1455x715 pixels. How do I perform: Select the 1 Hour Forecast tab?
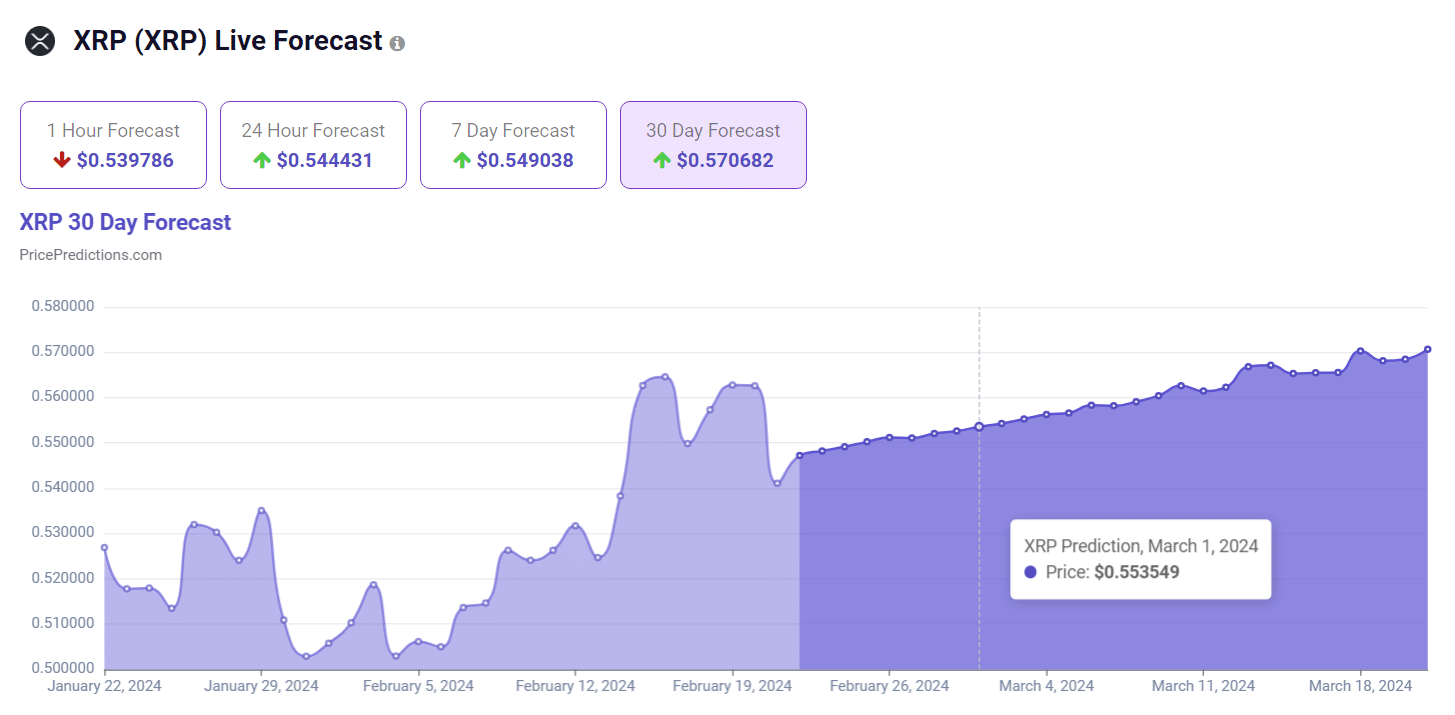click(x=113, y=145)
